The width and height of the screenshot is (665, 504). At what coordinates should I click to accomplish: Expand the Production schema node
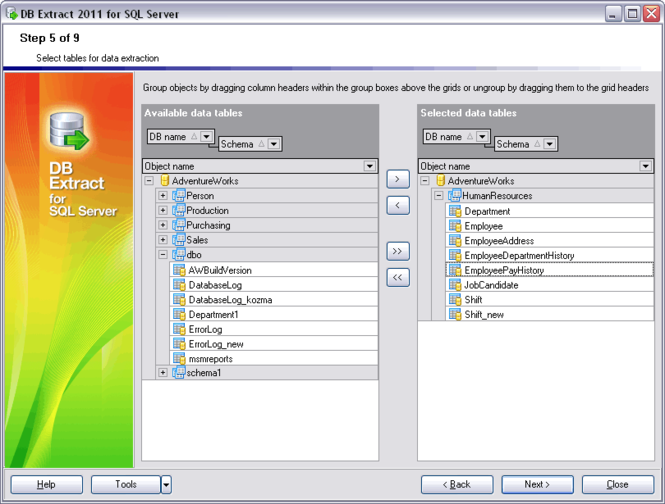163,210
